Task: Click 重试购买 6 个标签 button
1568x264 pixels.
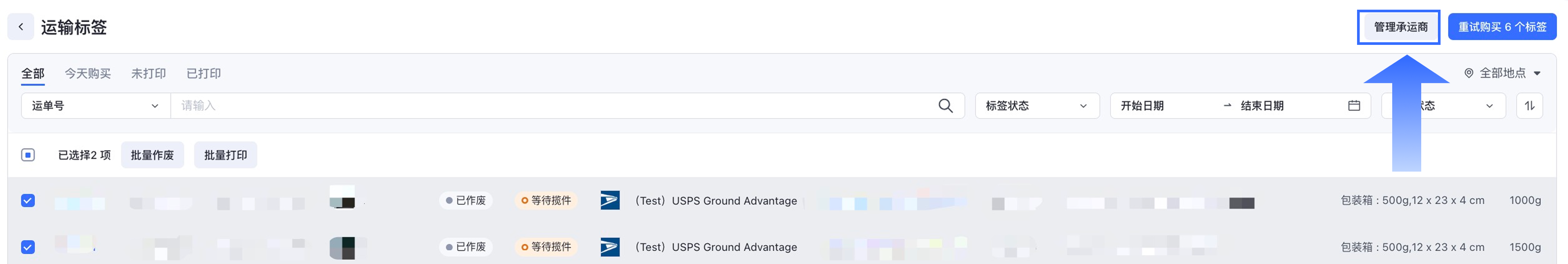Action: click(1502, 27)
